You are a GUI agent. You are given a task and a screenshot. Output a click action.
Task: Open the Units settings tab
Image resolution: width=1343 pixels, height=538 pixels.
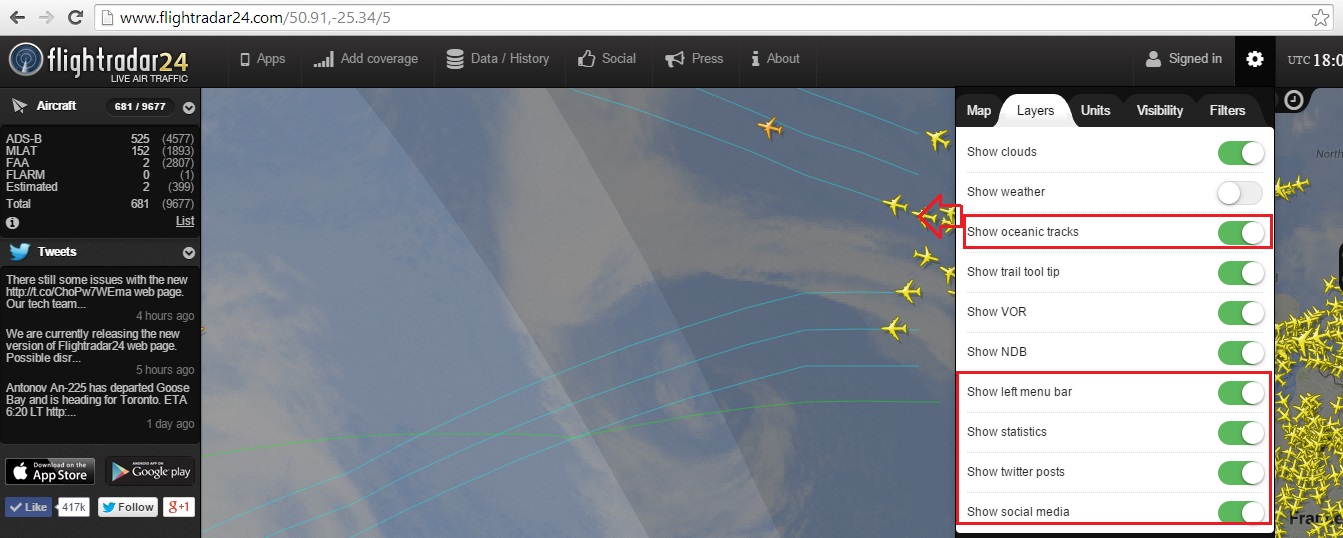[1095, 110]
